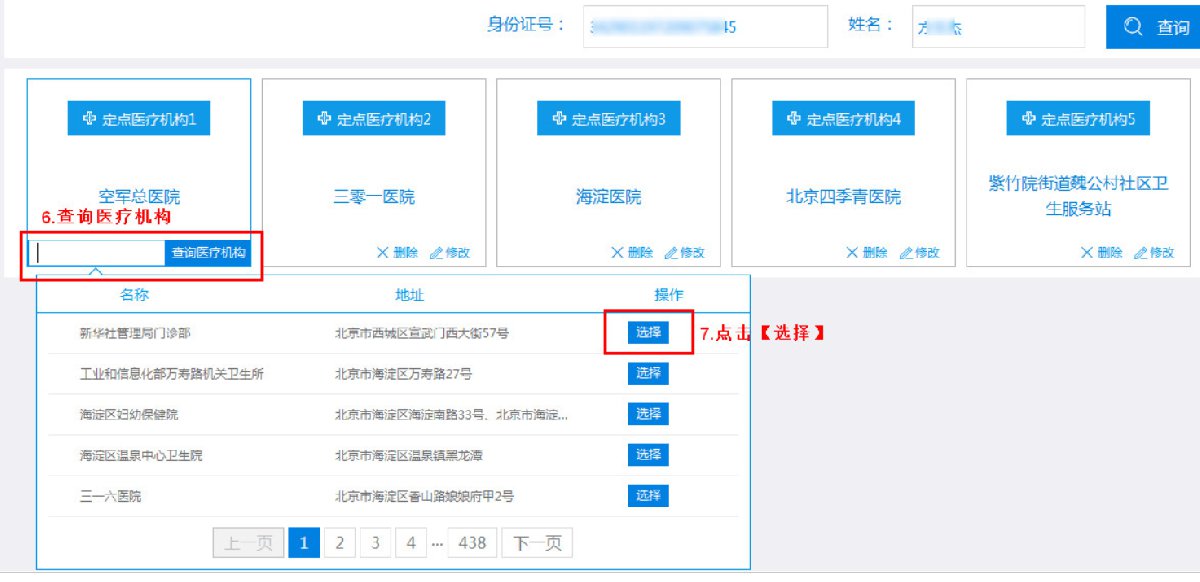1200x582 pixels.
Task: Focus the 身份证号 input field
Action: [x=705, y=27]
